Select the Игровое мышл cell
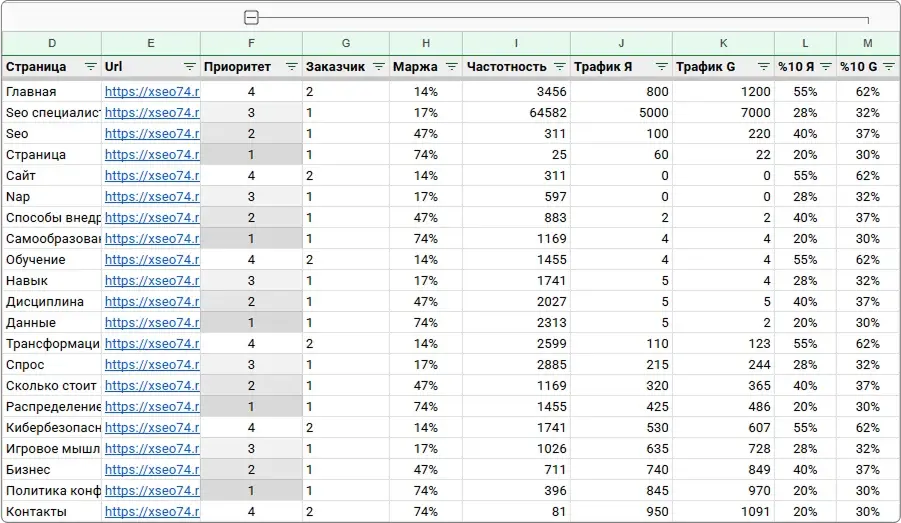Viewport: 901px width, 523px height. coord(52,448)
